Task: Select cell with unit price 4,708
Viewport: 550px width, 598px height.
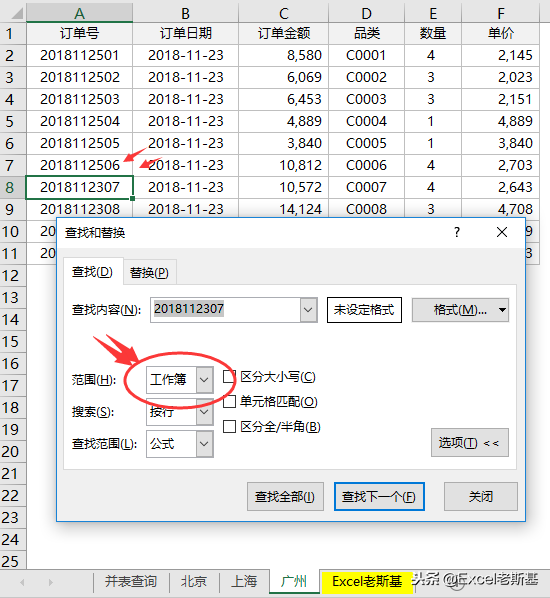Action: [x=500, y=208]
